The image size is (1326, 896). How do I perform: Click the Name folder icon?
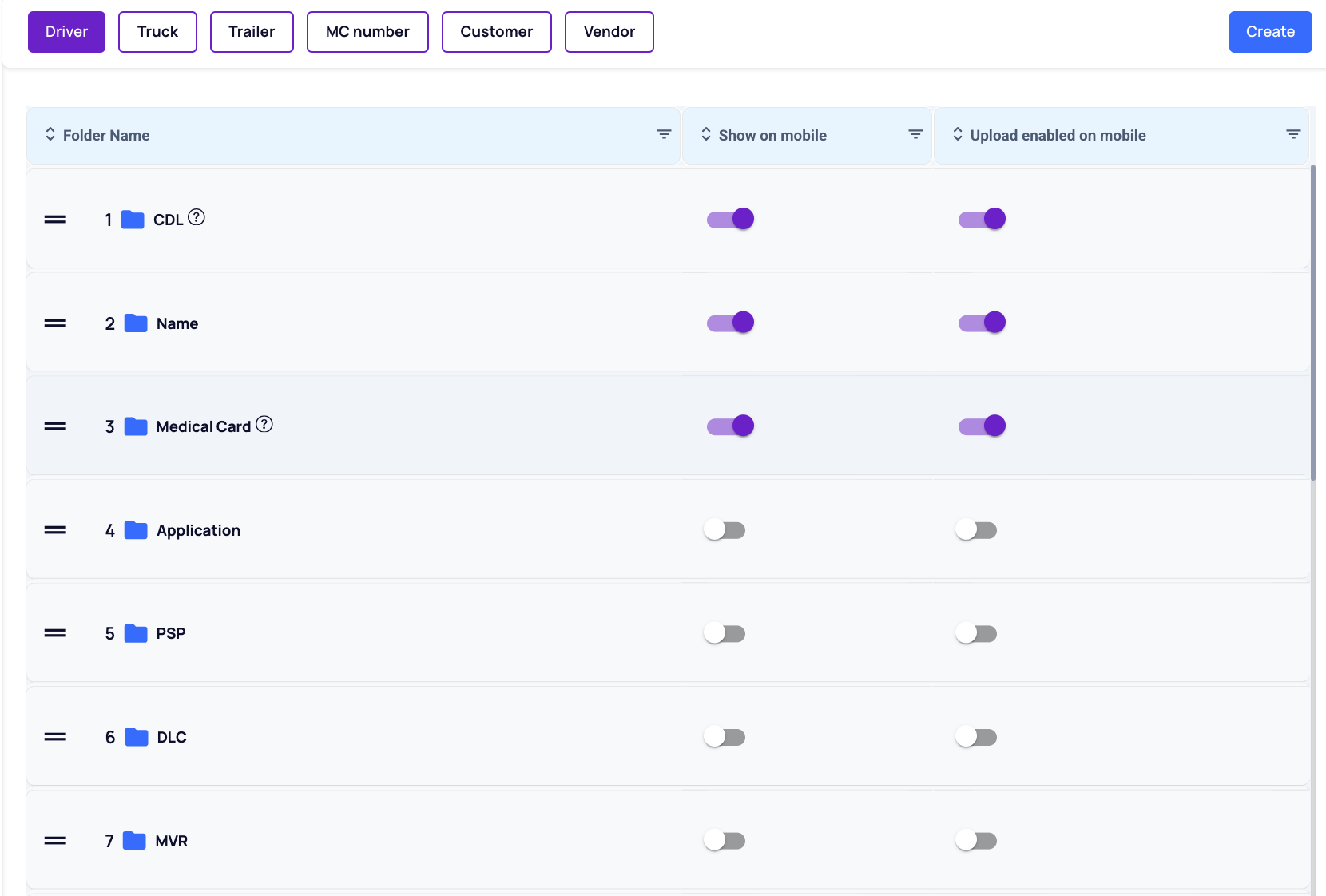tap(136, 323)
